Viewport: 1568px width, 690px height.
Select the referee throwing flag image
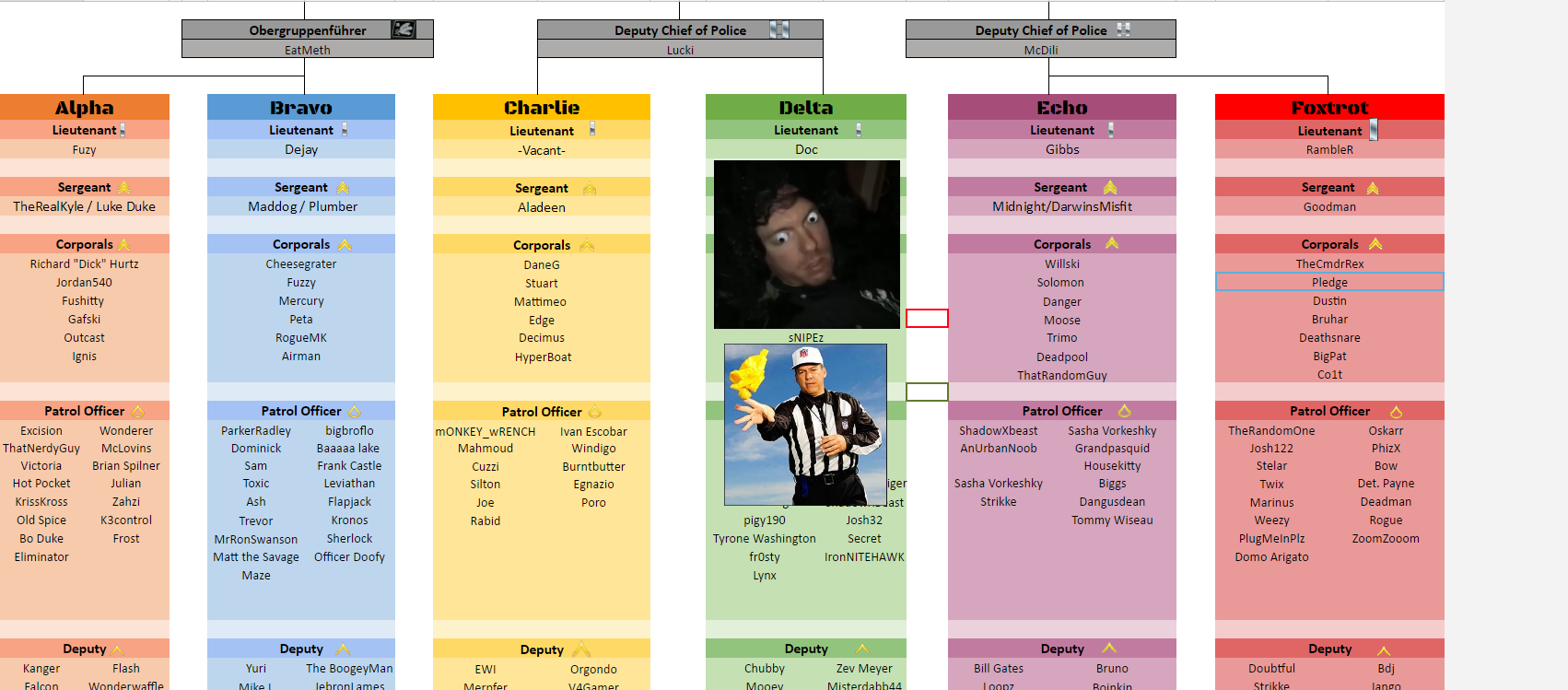tap(805, 425)
